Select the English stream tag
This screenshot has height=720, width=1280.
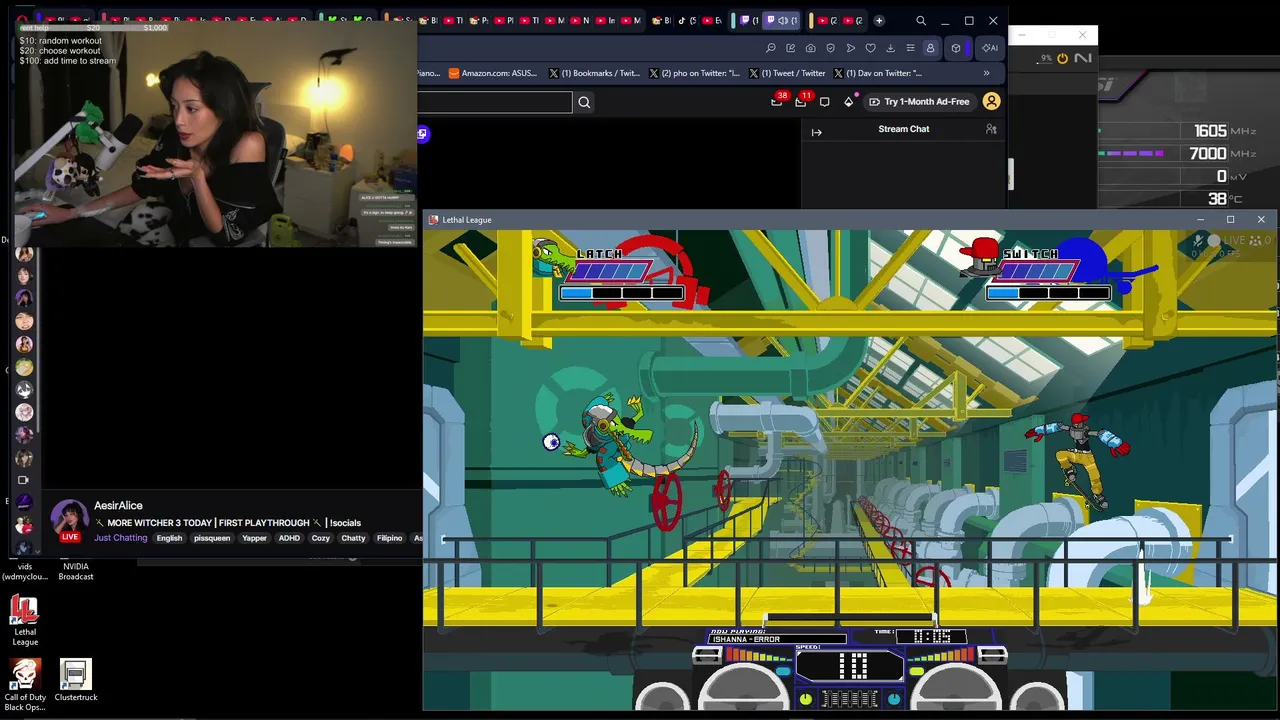pyautogui.click(x=169, y=538)
